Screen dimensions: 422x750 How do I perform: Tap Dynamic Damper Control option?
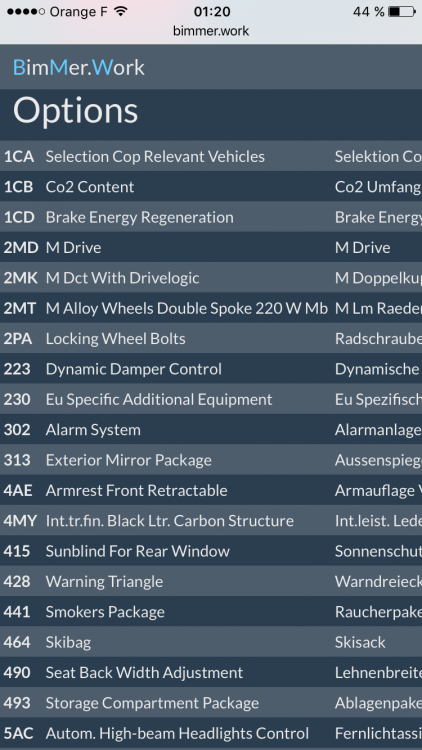(211, 369)
